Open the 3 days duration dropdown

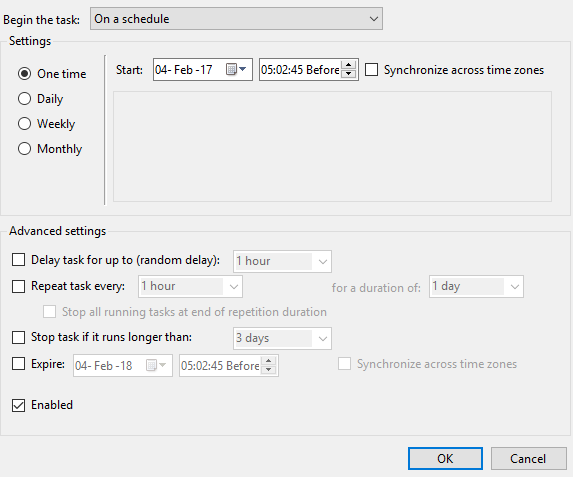pos(282,338)
